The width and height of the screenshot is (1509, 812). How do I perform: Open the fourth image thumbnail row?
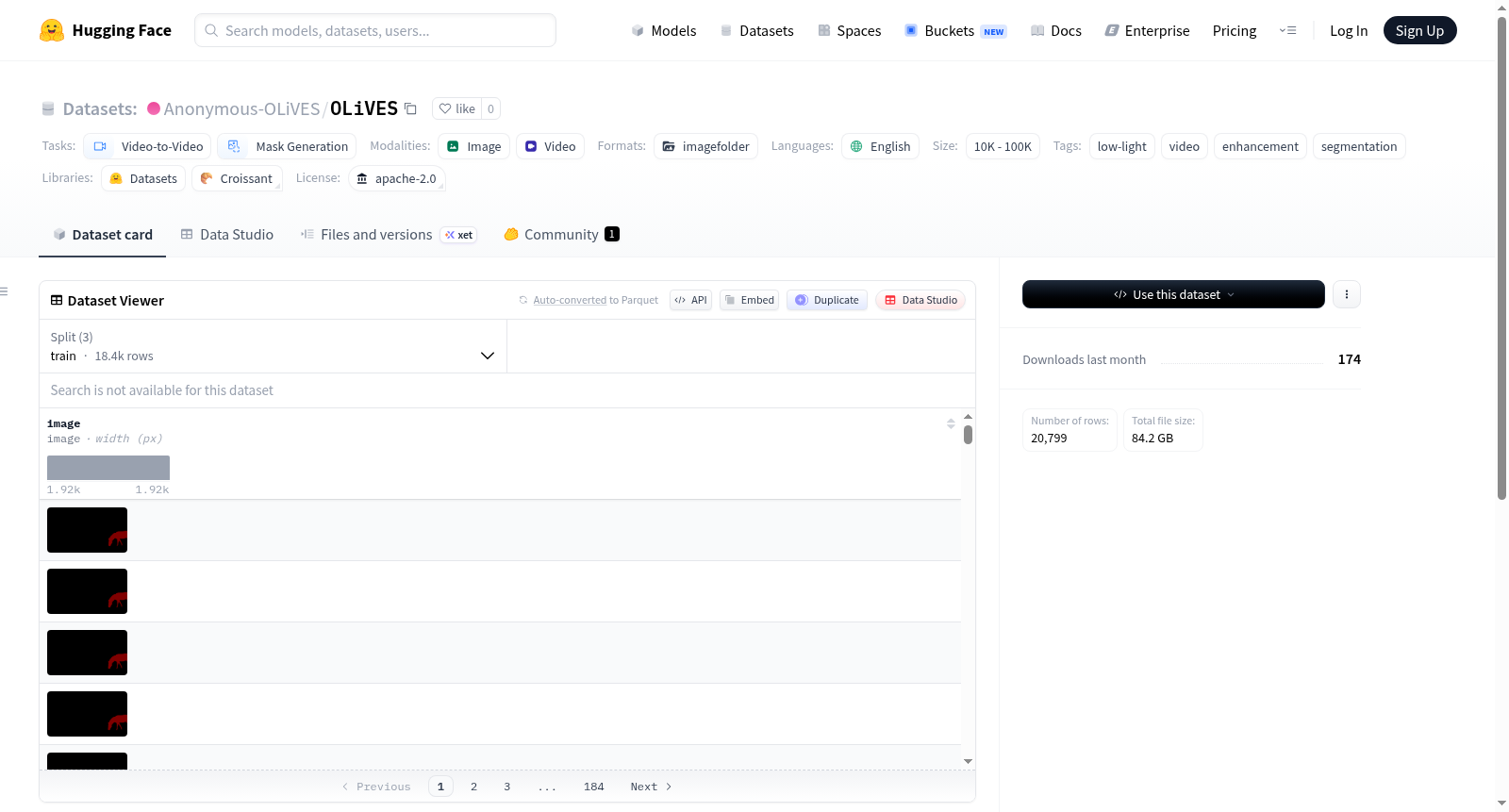pyautogui.click(x=87, y=714)
